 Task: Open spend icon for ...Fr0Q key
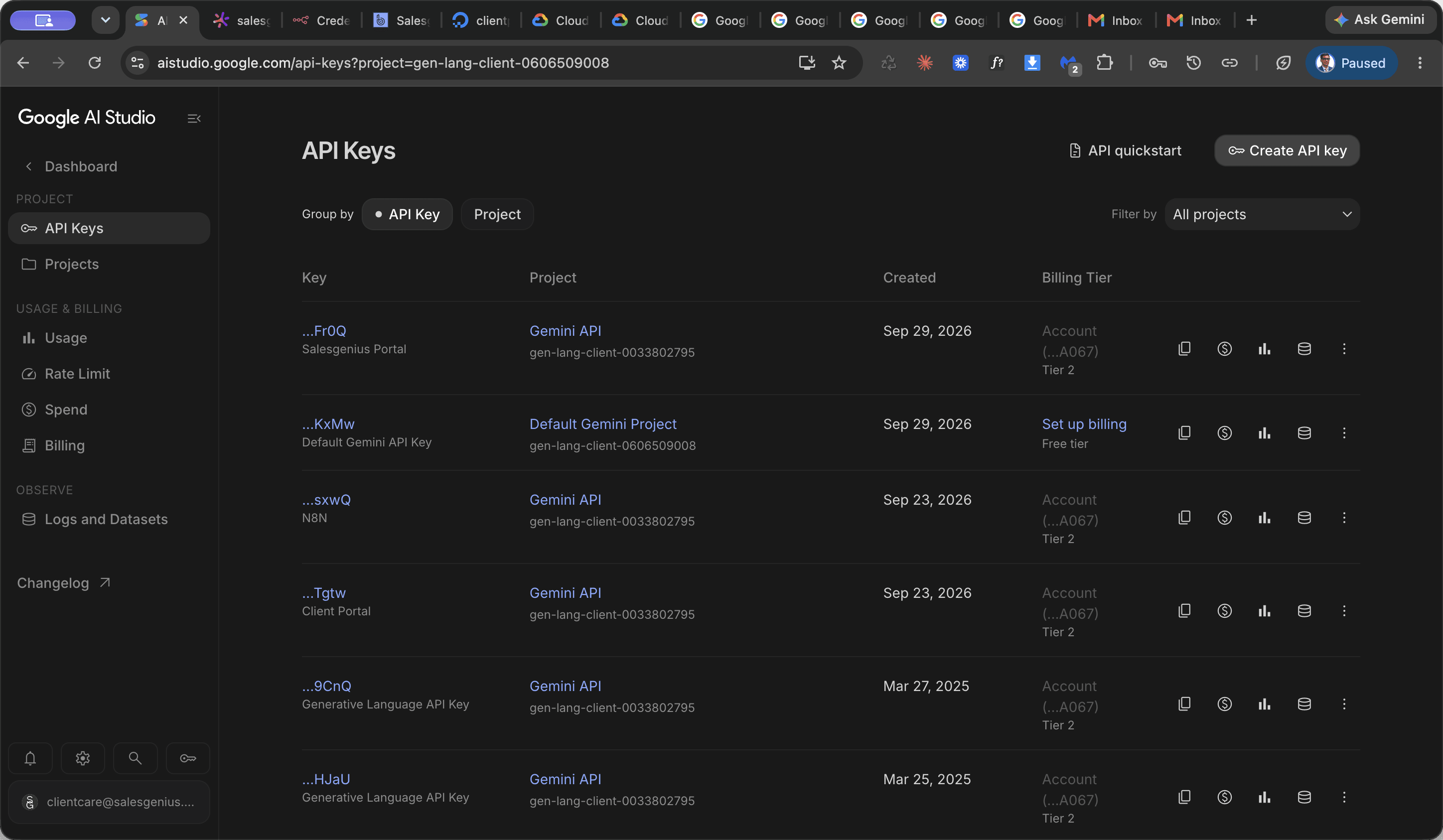click(1224, 349)
